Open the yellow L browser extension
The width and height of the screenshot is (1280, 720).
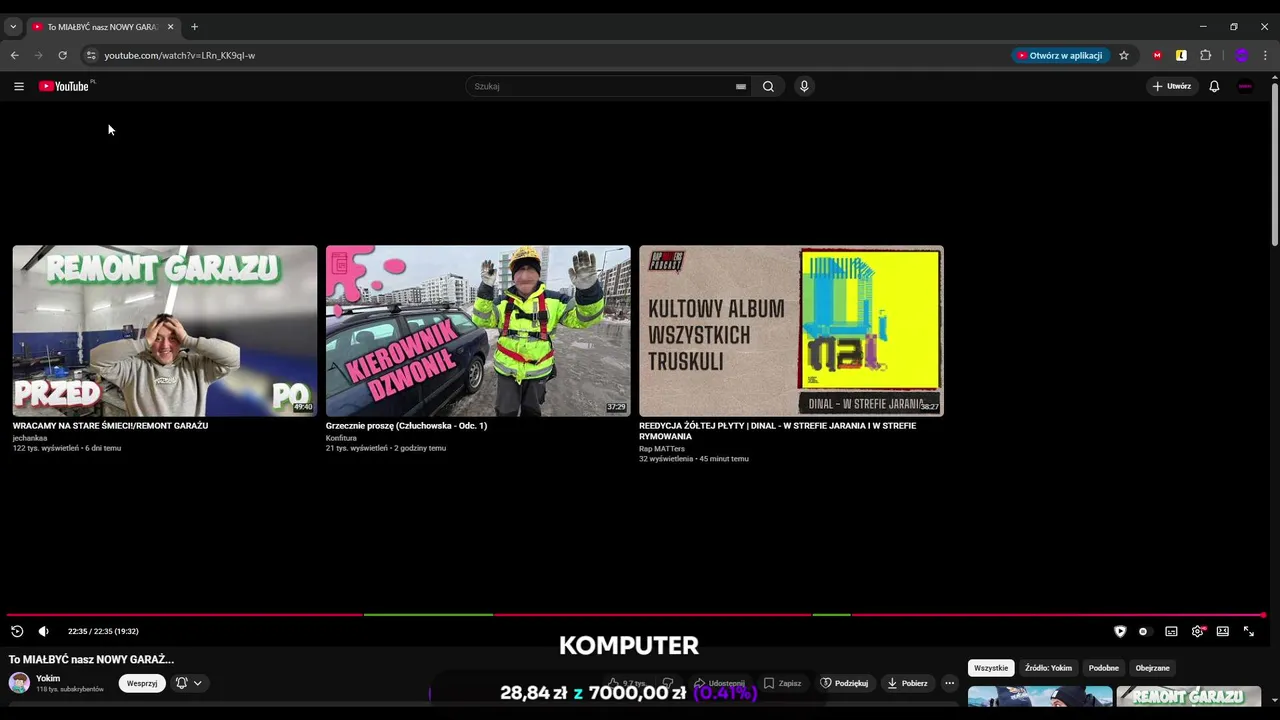click(1181, 55)
